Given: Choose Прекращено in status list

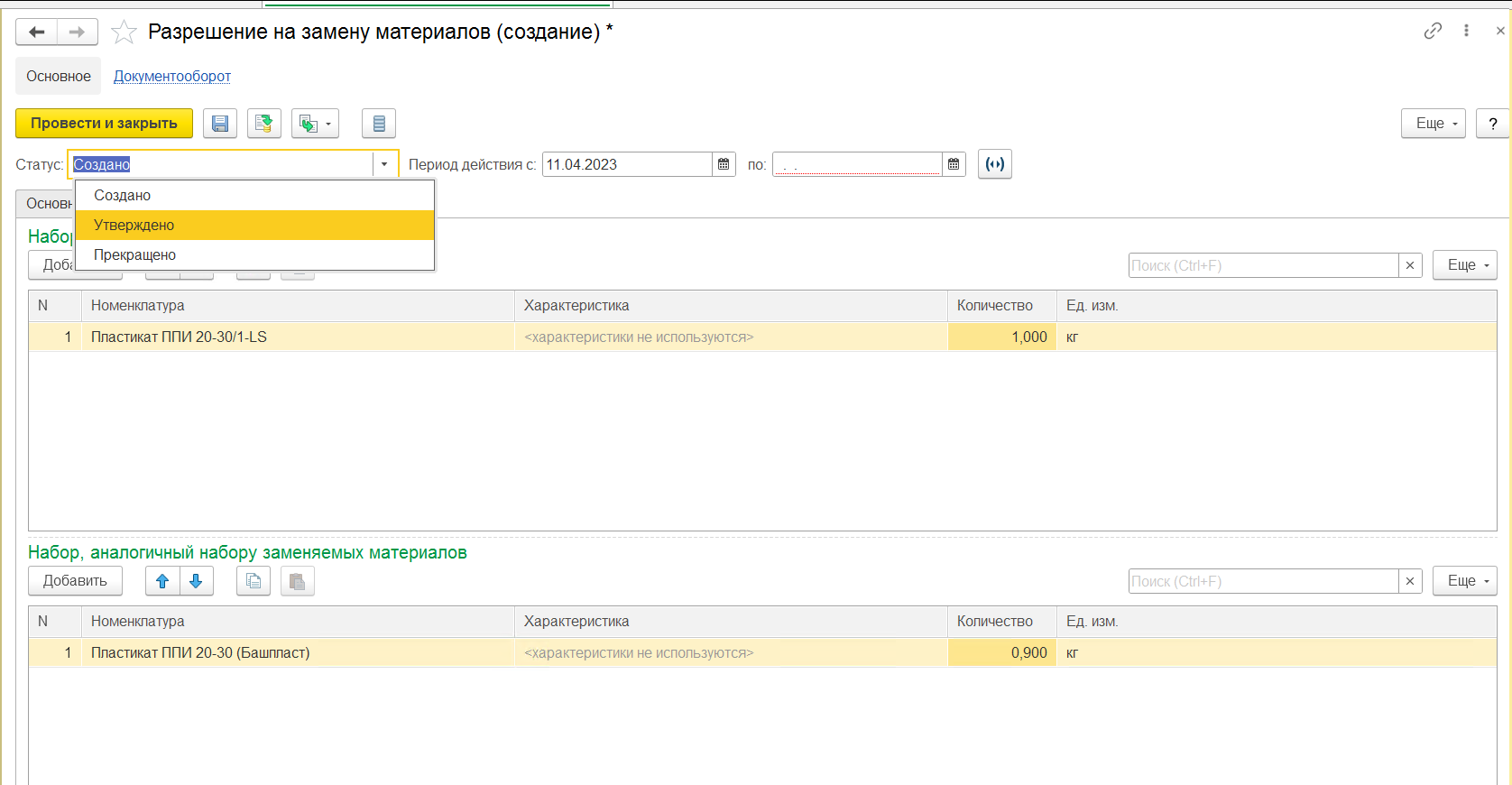Looking at the screenshot, I should [255, 255].
